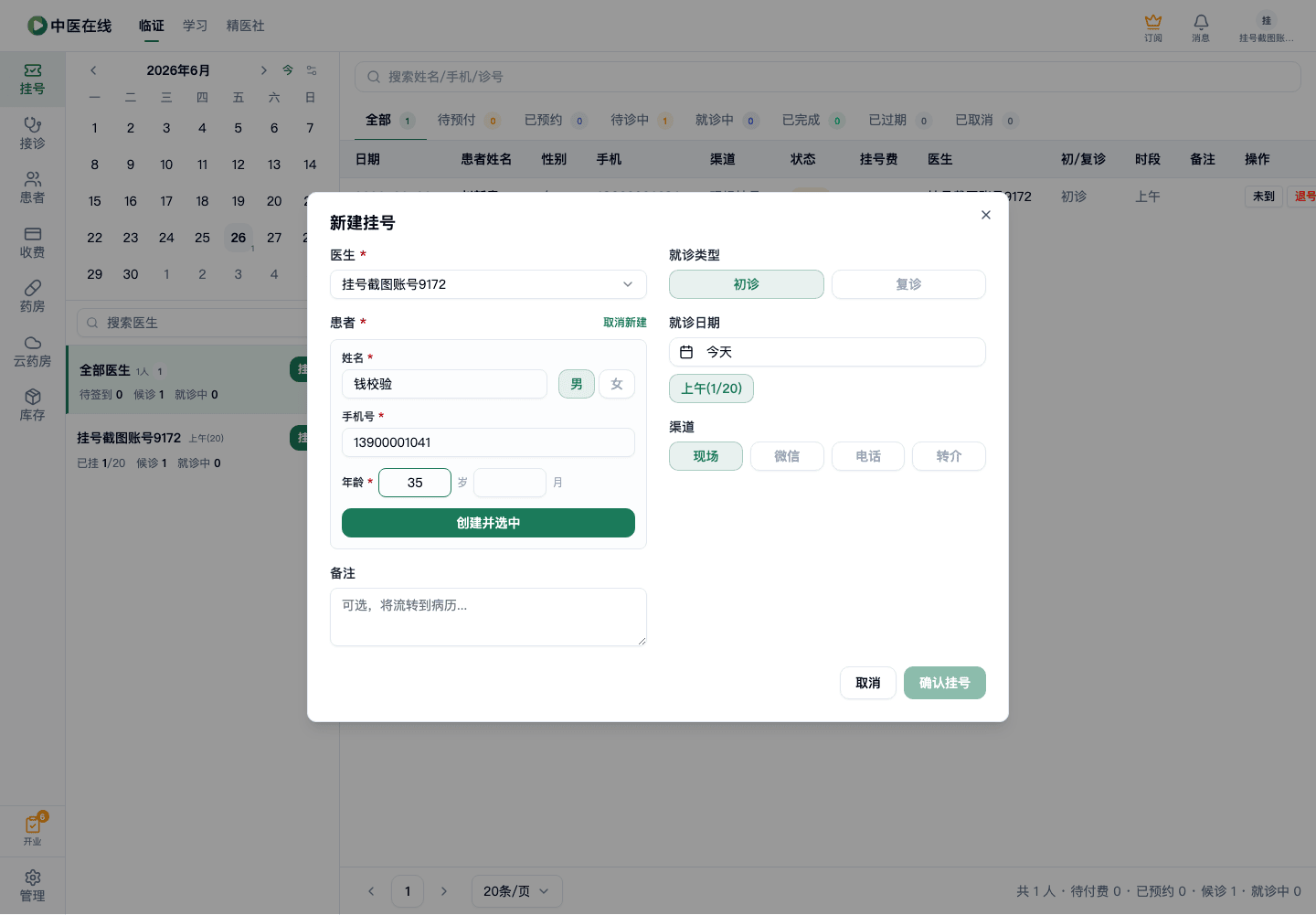The height and width of the screenshot is (915, 1316).
Task: Filter list by 已完成 tab
Action: (x=812, y=121)
